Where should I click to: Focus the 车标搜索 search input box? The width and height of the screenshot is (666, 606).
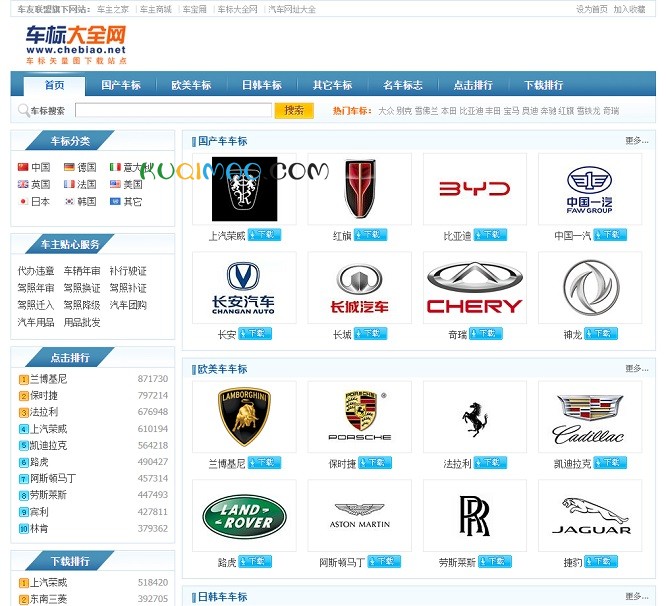[x=173, y=110]
